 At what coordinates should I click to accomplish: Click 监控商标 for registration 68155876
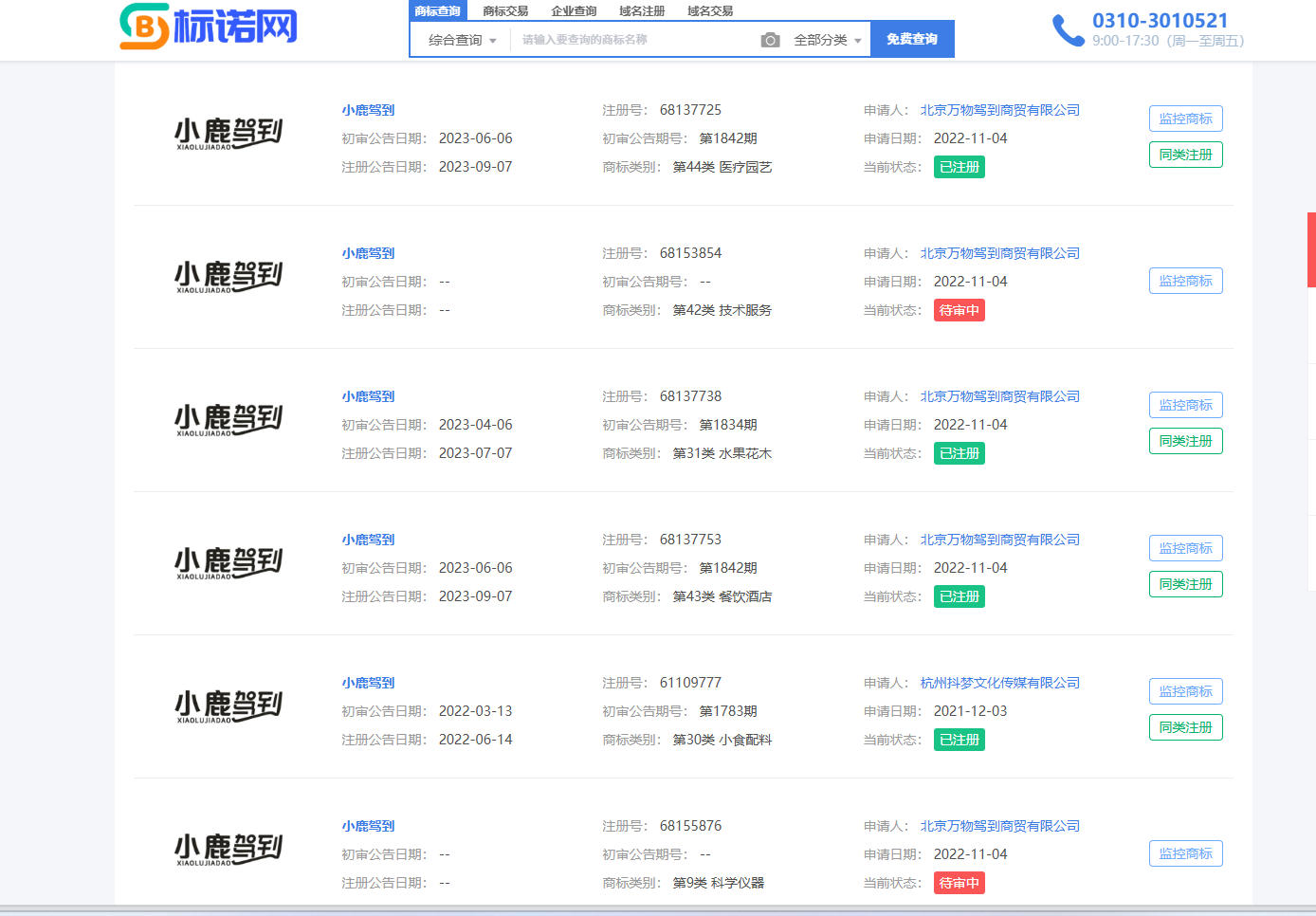[1186, 853]
